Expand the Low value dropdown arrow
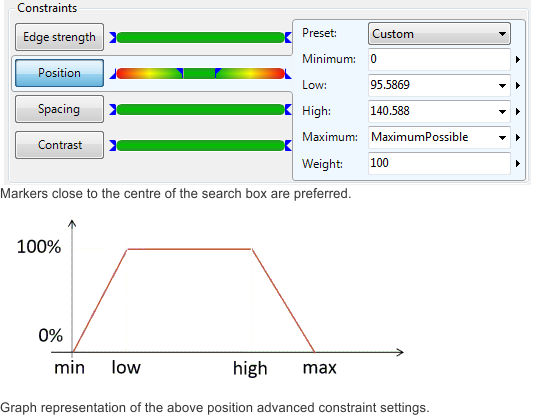This screenshot has width=559, height=417. (502, 86)
